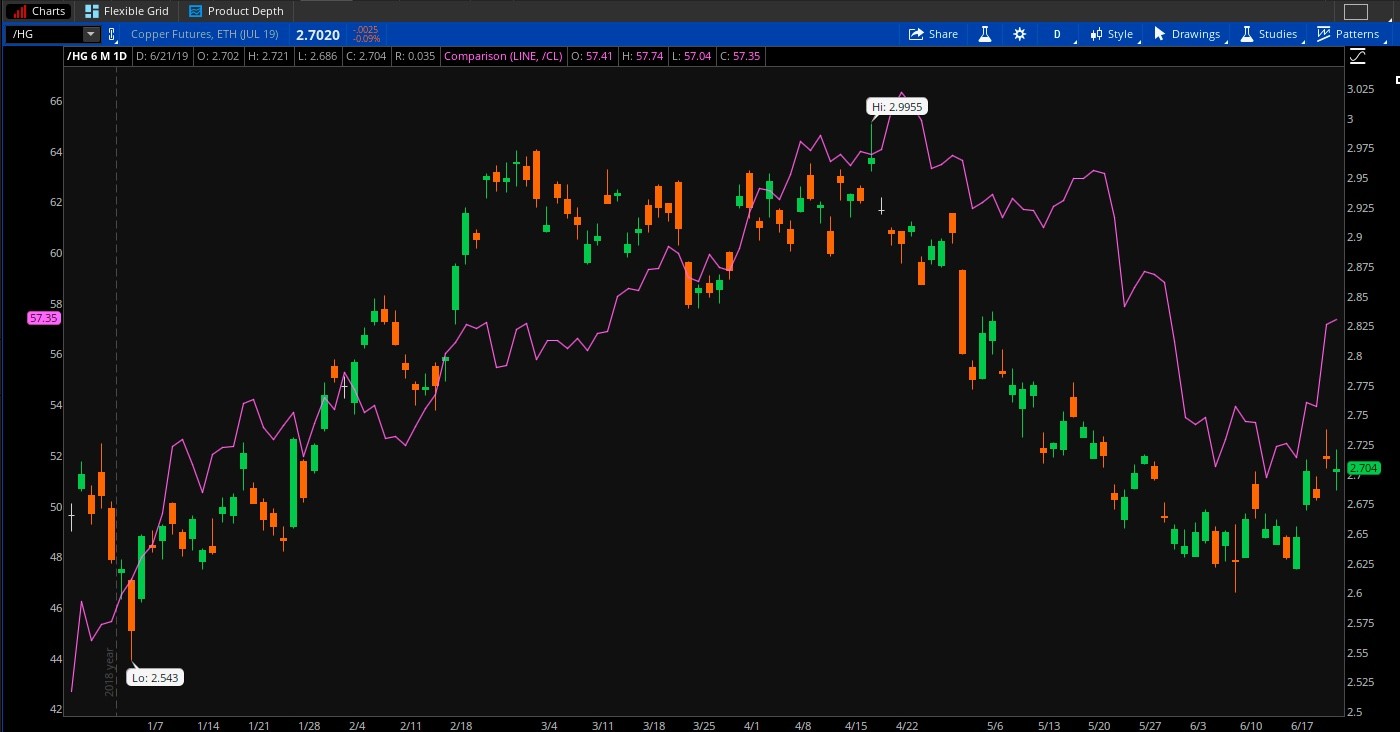Switch to the Flexible Grid tab
The height and width of the screenshot is (732, 1400).
[127, 11]
